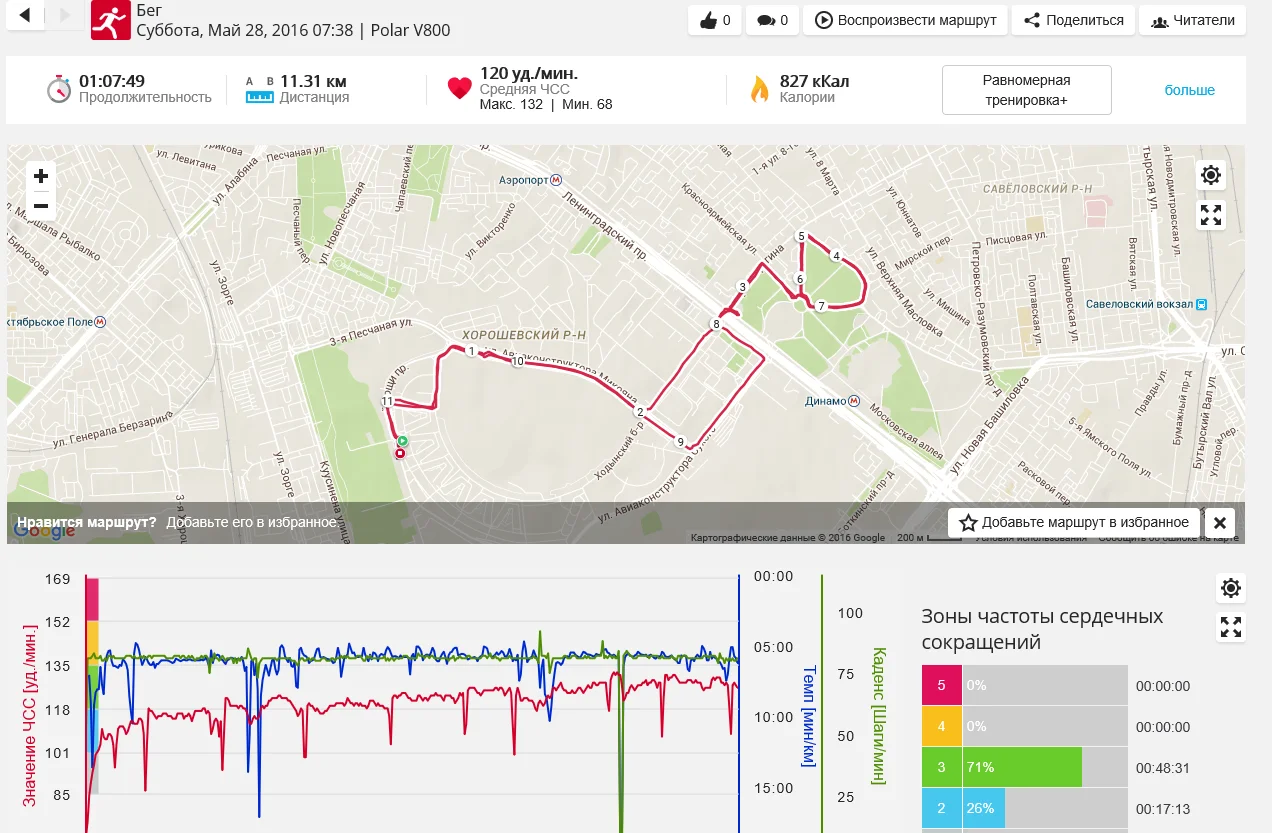Dismiss the favorite route banner
Screen dimensions: 1272x833
point(1219,522)
